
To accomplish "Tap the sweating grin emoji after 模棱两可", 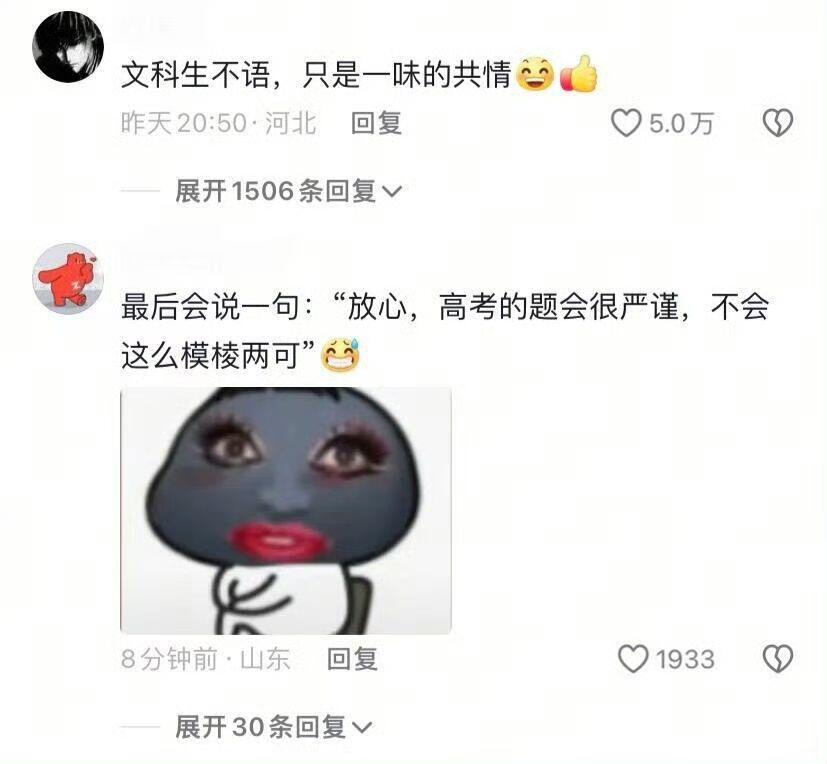I will click(341, 354).
